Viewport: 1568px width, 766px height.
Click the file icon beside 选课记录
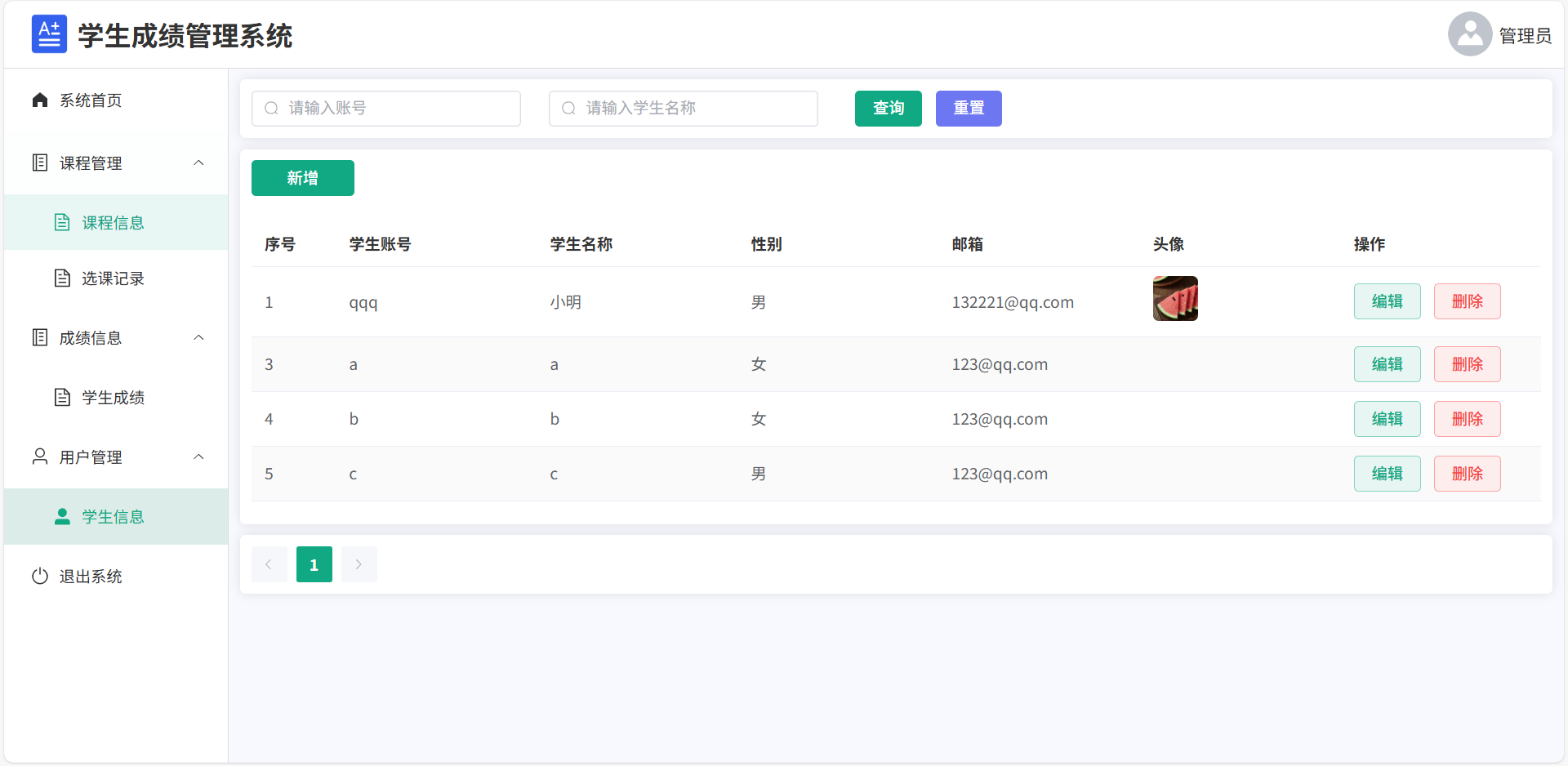[64, 278]
